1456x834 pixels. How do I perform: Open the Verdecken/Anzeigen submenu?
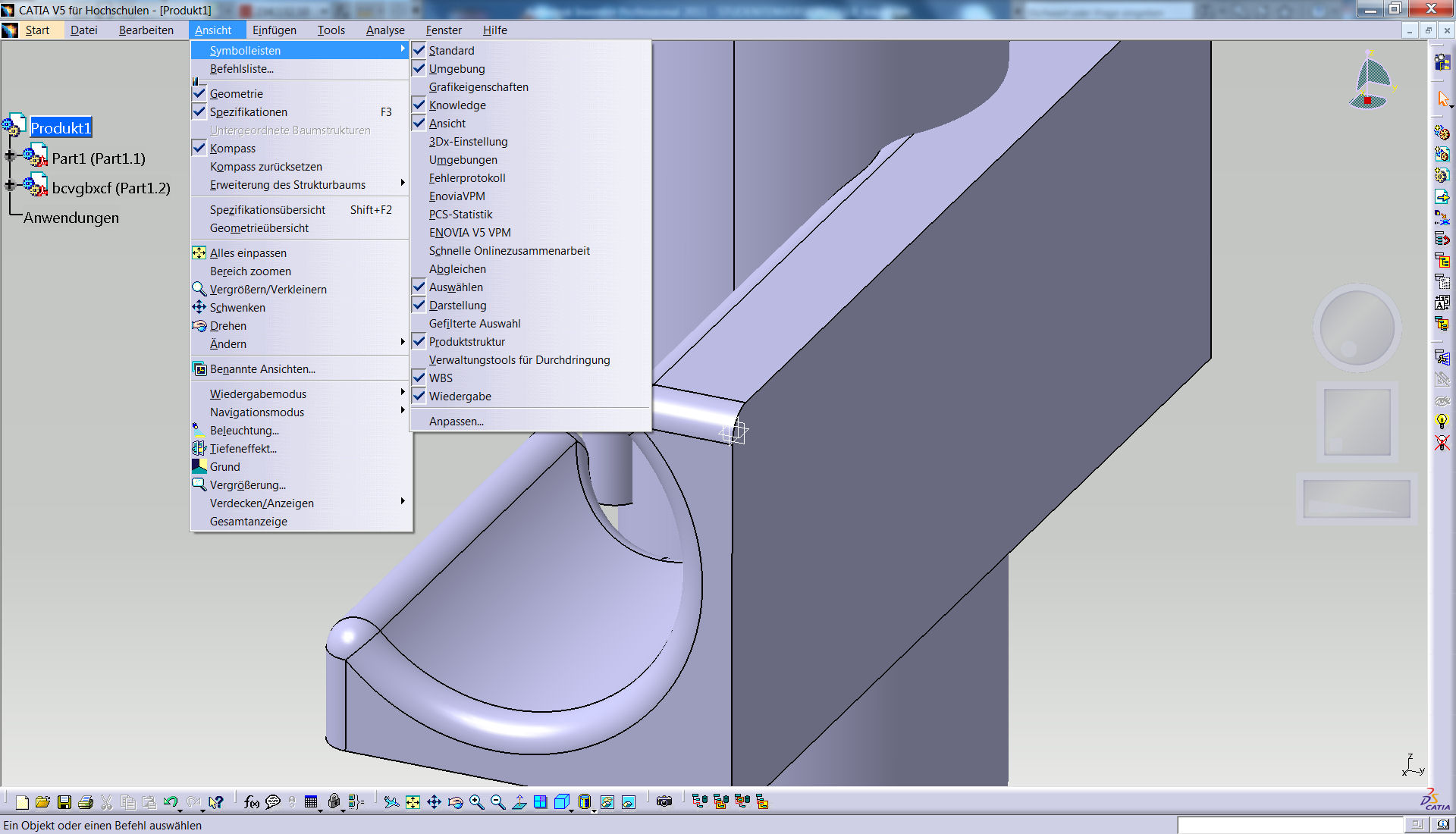300,503
